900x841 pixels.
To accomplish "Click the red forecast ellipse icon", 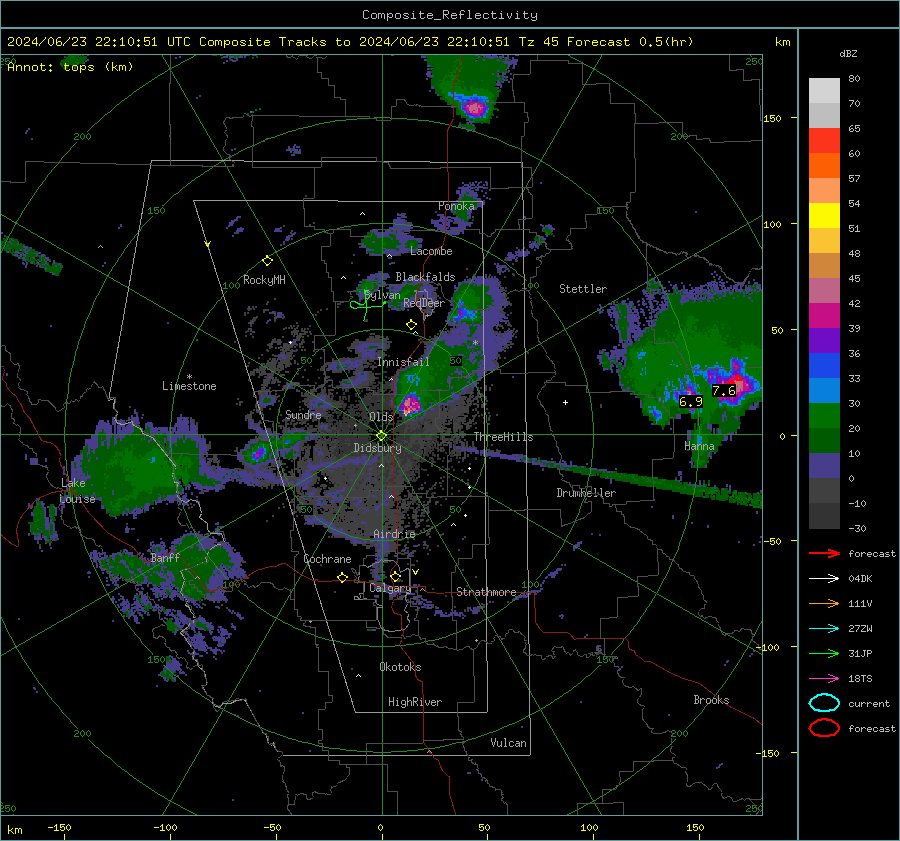I will (824, 728).
